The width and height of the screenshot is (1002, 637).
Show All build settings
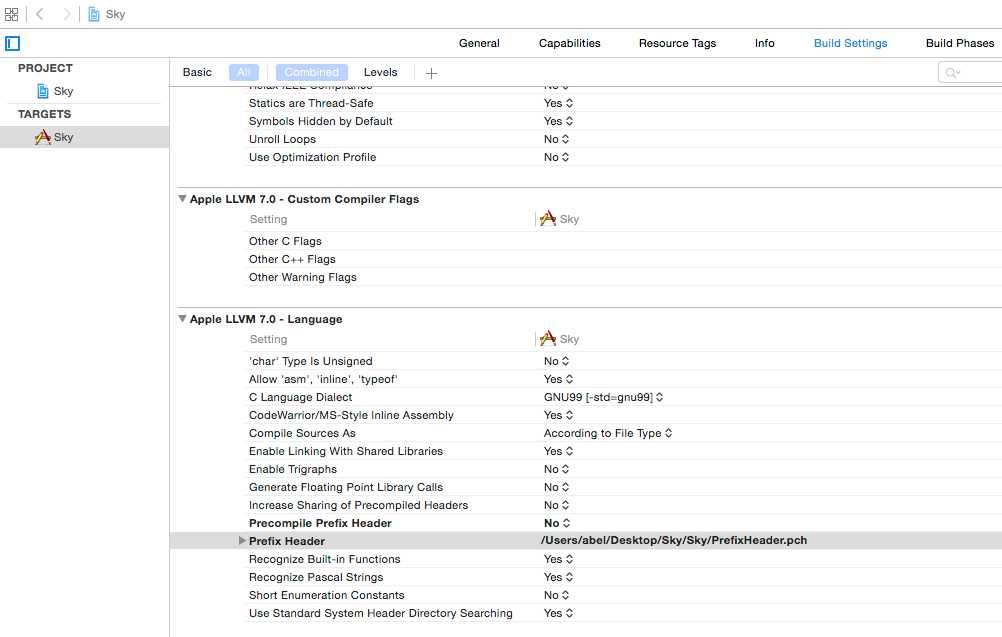tap(243, 72)
